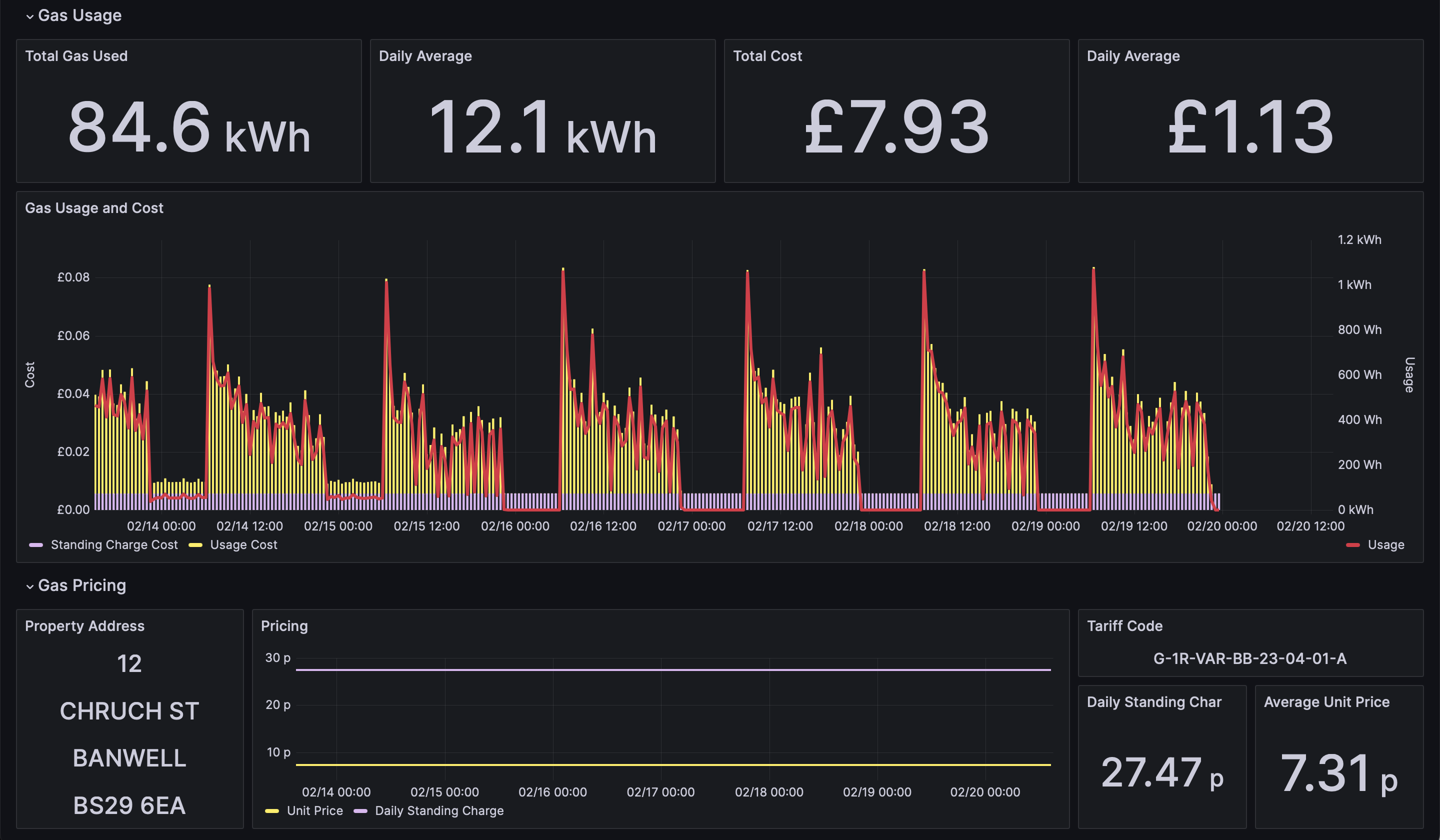The width and height of the screenshot is (1440, 840).
Task: Click the £0.08 cost axis label
Action: coord(73,277)
